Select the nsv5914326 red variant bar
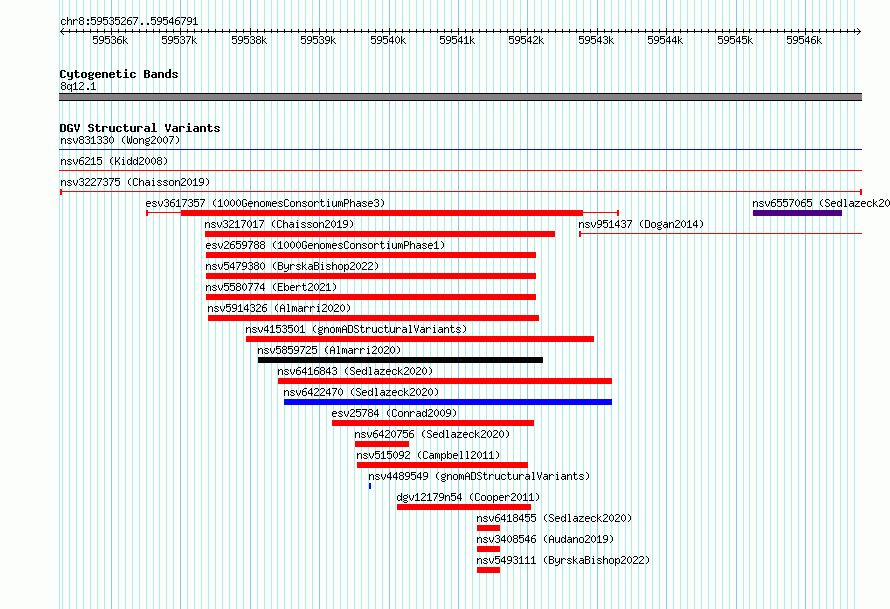The width and height of the screenshot is (890, 609). 373,318
